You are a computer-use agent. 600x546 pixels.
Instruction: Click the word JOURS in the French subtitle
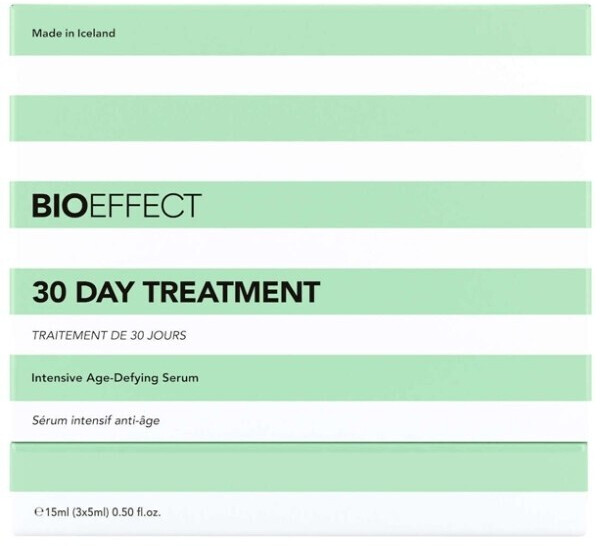165,336
